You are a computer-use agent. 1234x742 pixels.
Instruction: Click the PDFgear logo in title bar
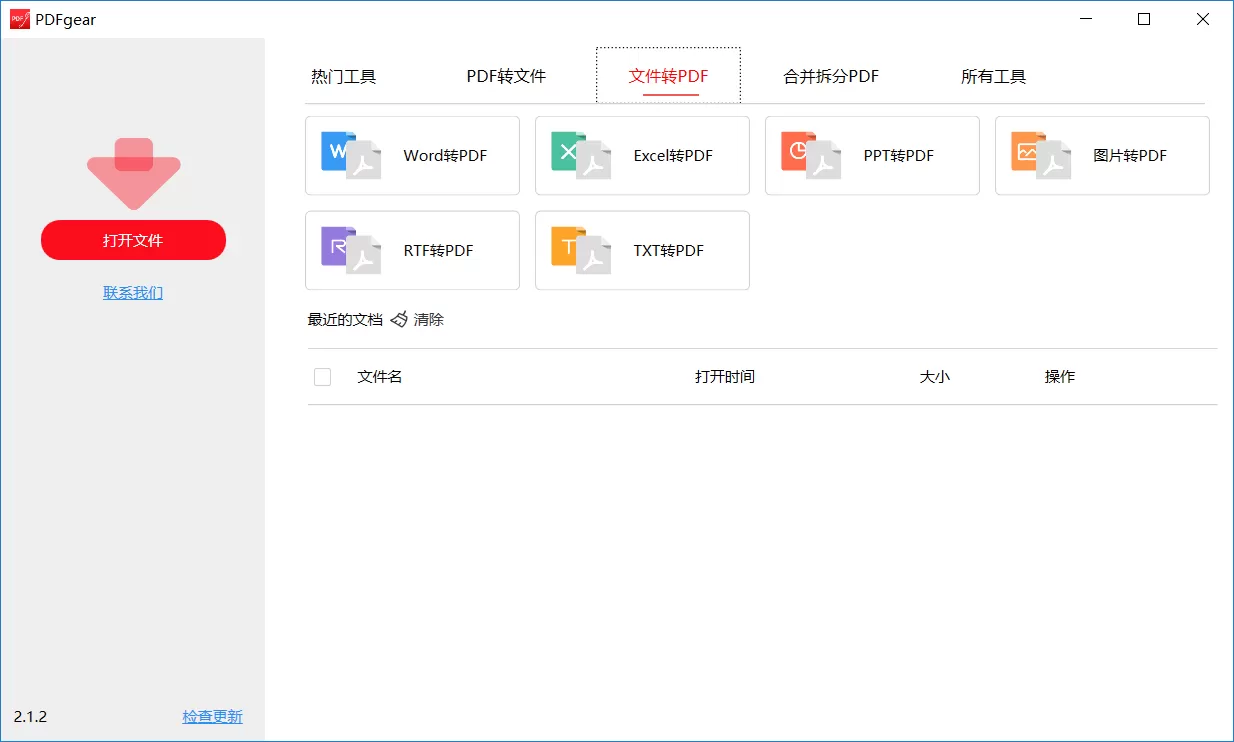point(19,18)
